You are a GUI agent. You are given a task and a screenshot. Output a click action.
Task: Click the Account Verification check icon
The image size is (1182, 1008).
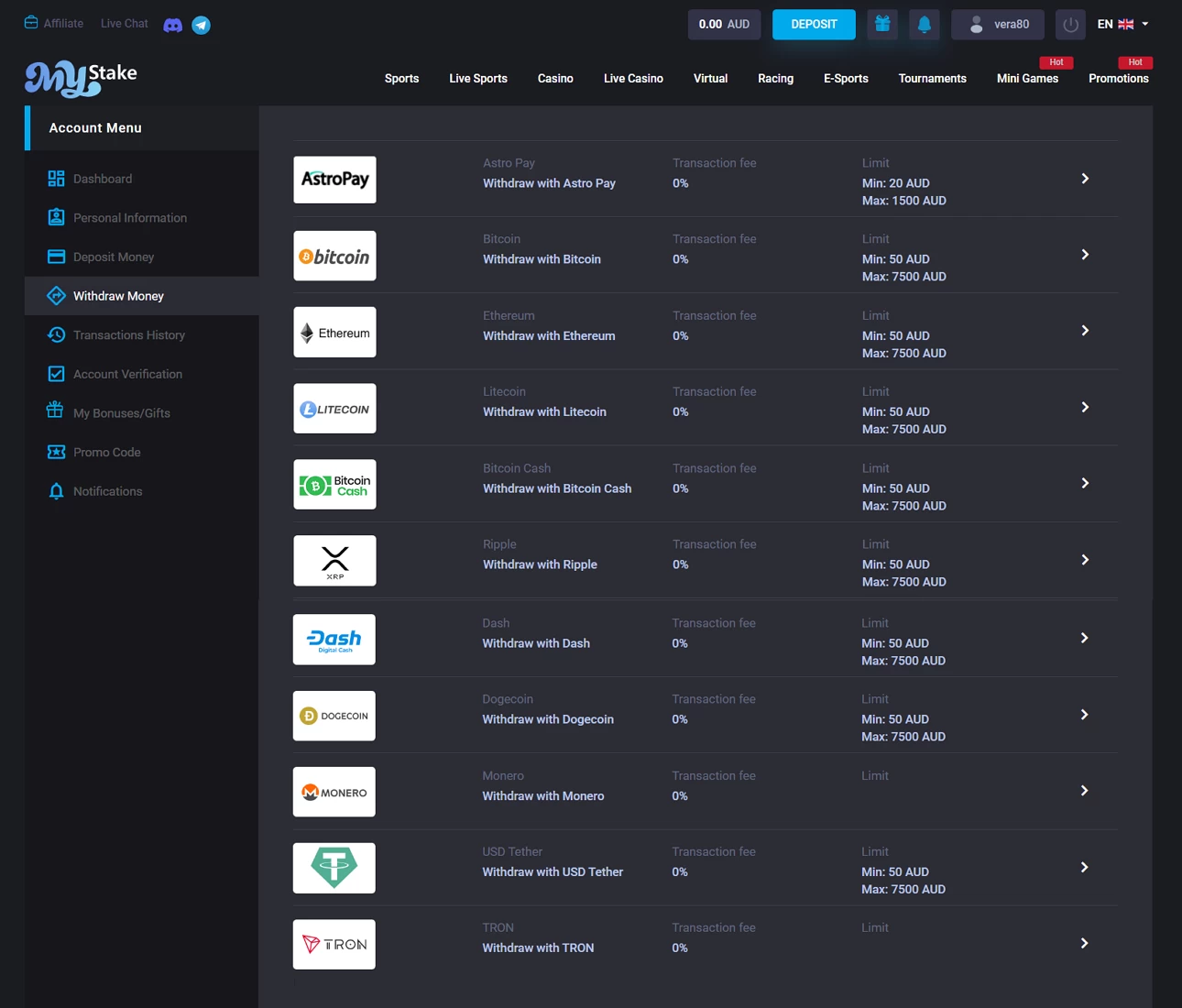(56, 374)
